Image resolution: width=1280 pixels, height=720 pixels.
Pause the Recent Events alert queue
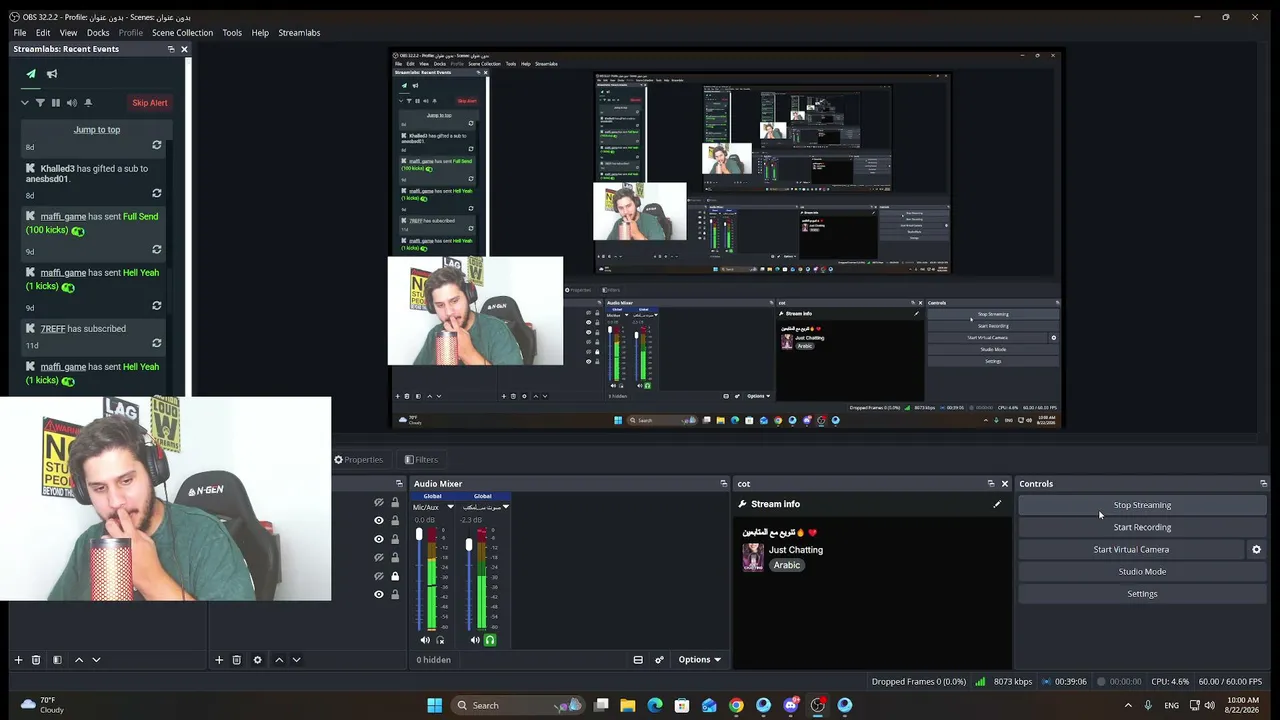point(56,103)
